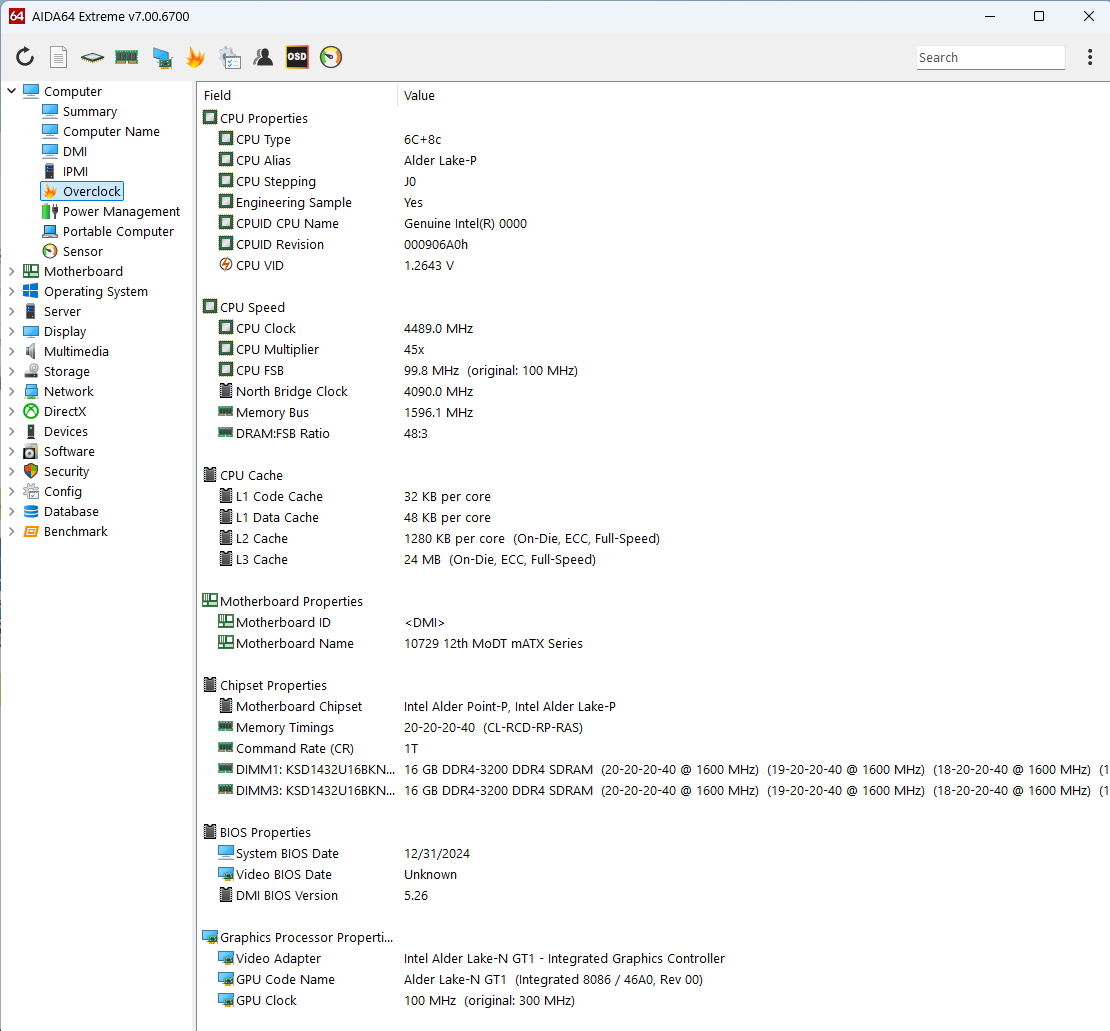The width and height of the screenshot is (1110, 1031).
Task: Open the monitor diagnostics toolbar icon
Action: (162, 57)
